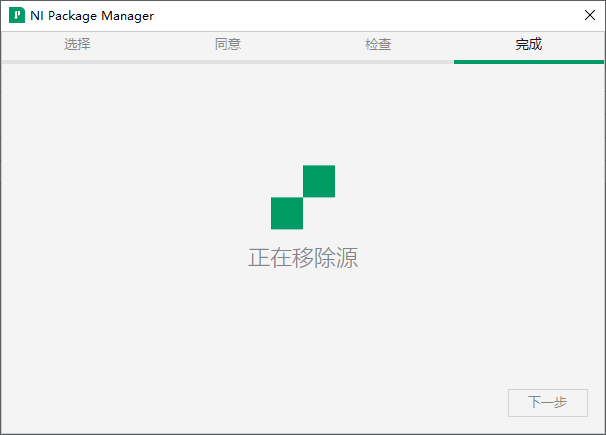Click the gray progress segment under 同意
This screenshot has height=435, width=606.
point(228,62)
